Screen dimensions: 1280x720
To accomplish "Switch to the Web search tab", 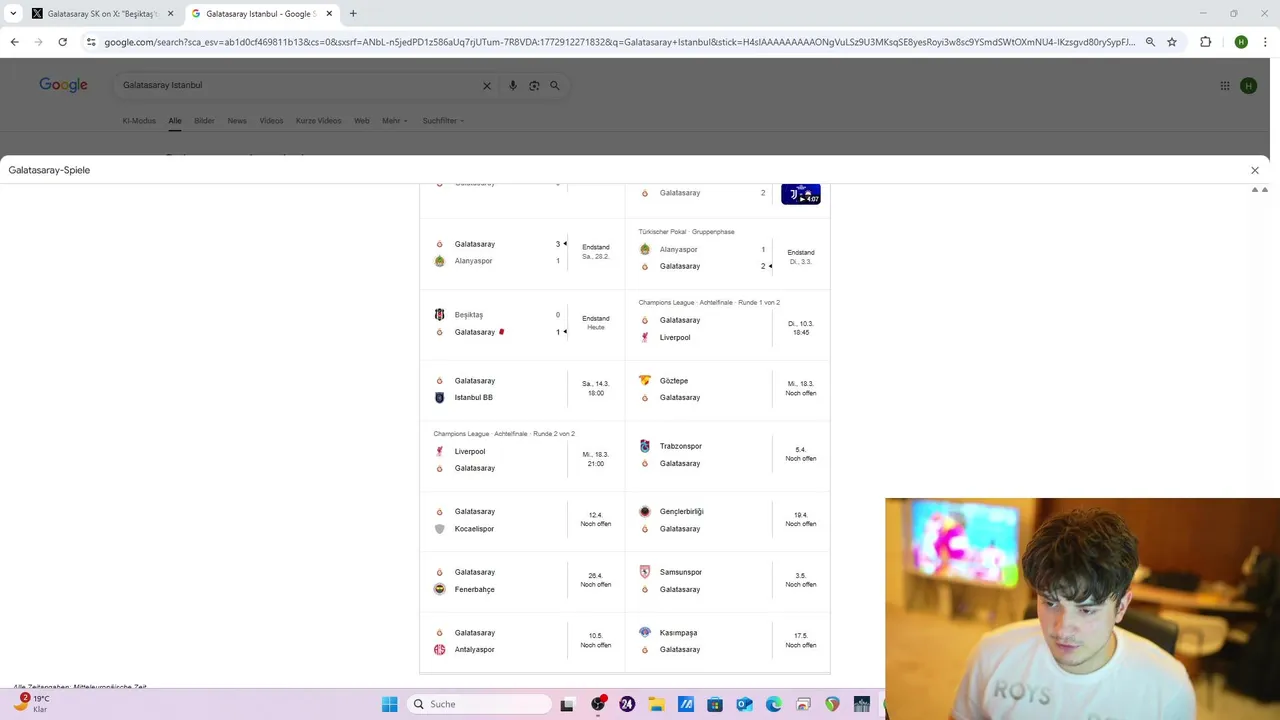I will coord(362,121).
